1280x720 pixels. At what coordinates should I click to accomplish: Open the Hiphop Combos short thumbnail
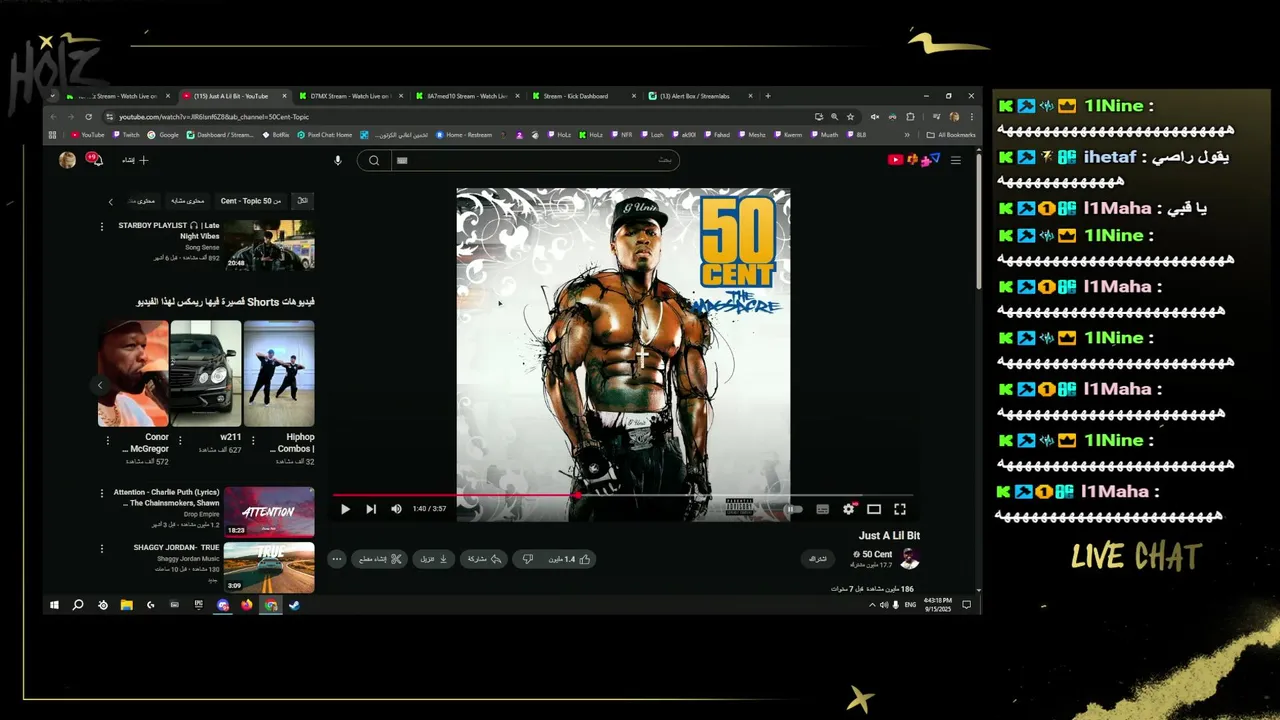[x=279, y=374]
